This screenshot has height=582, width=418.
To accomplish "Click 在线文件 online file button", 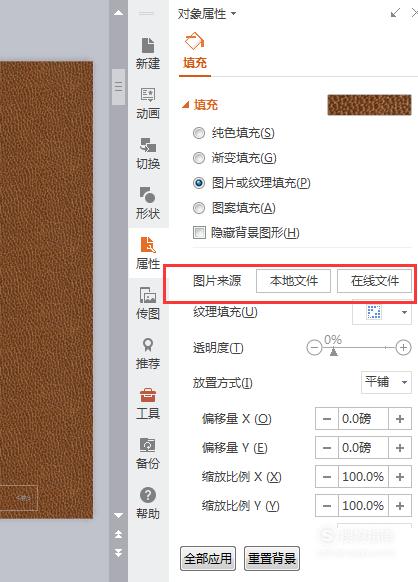I will 374,281.
